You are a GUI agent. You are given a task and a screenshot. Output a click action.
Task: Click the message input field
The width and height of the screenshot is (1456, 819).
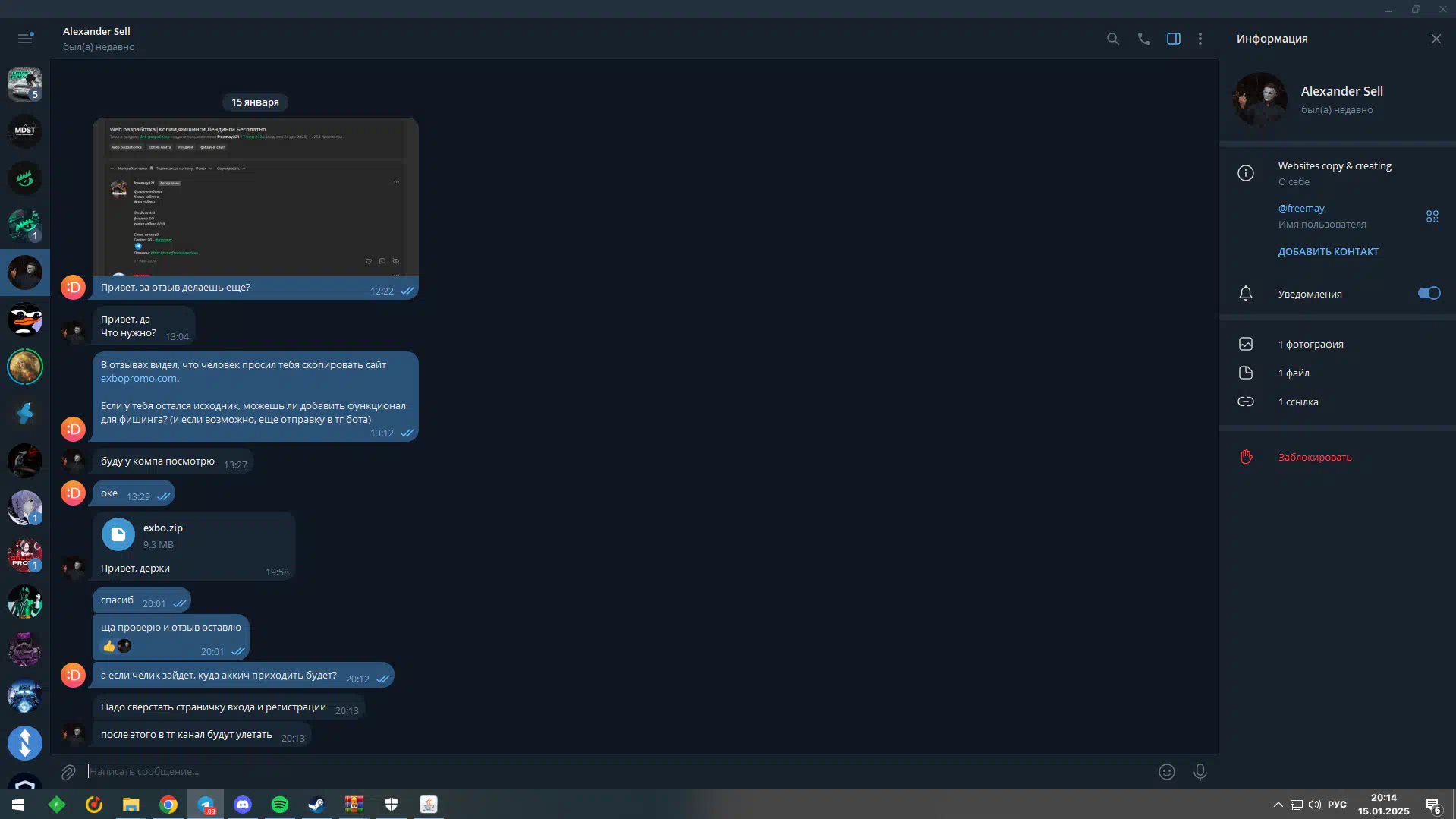[607, 772]
